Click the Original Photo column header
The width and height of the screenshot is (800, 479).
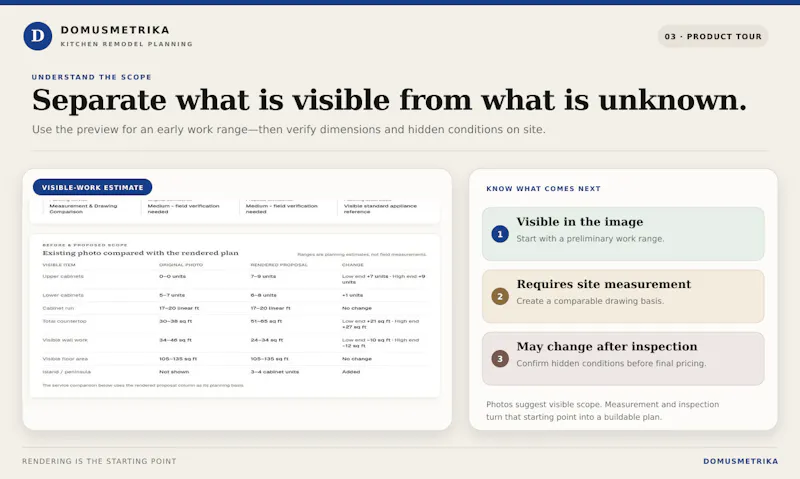click(181, 265)
